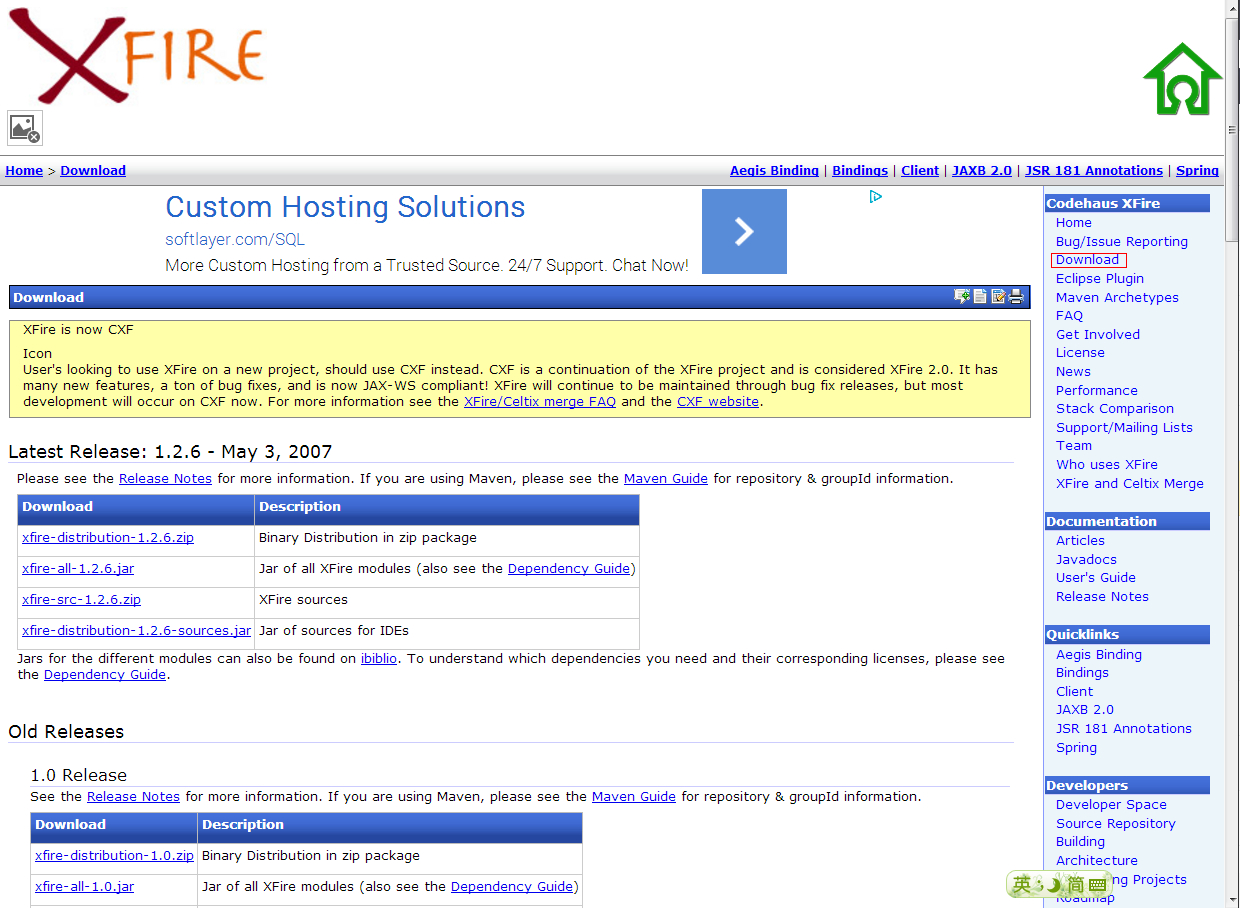Switch the input method 英 language indicator
1240x908 pixels.
point(1021,885)
